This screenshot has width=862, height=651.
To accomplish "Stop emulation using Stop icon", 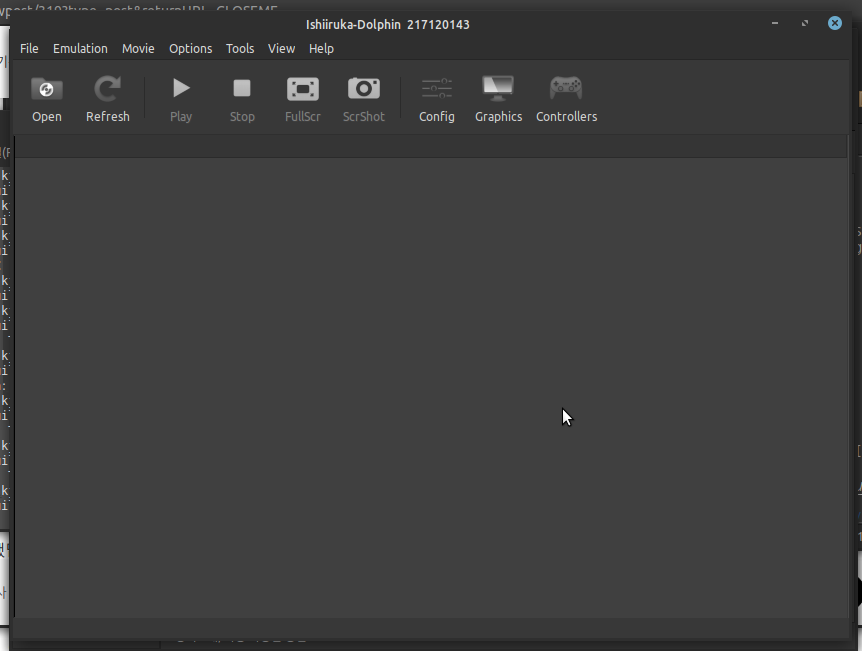I will coord(242,100).
